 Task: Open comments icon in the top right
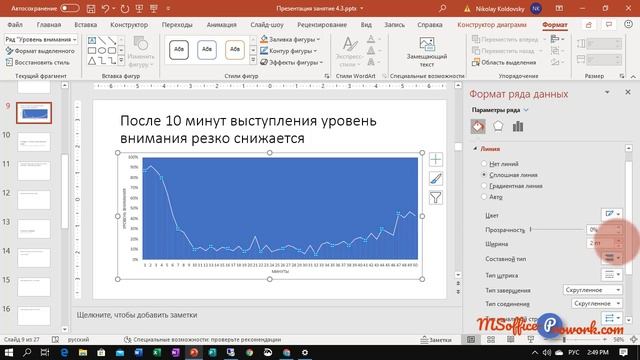tap(609, 25)
